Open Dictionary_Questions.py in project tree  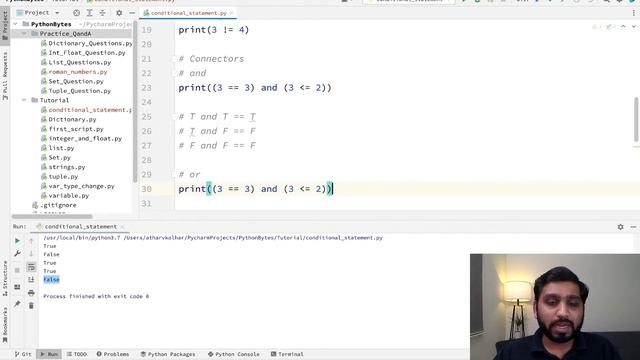tap(86, 43)
